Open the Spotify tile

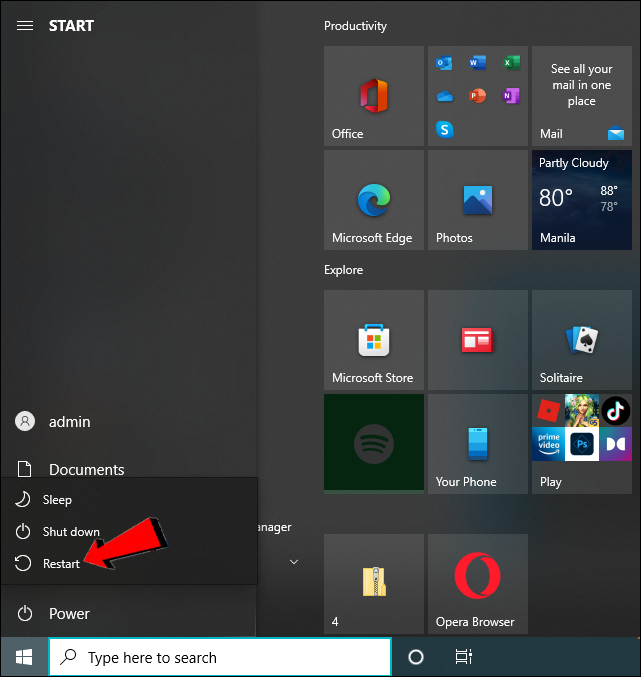pyautogui.click(x=374, y=444)
